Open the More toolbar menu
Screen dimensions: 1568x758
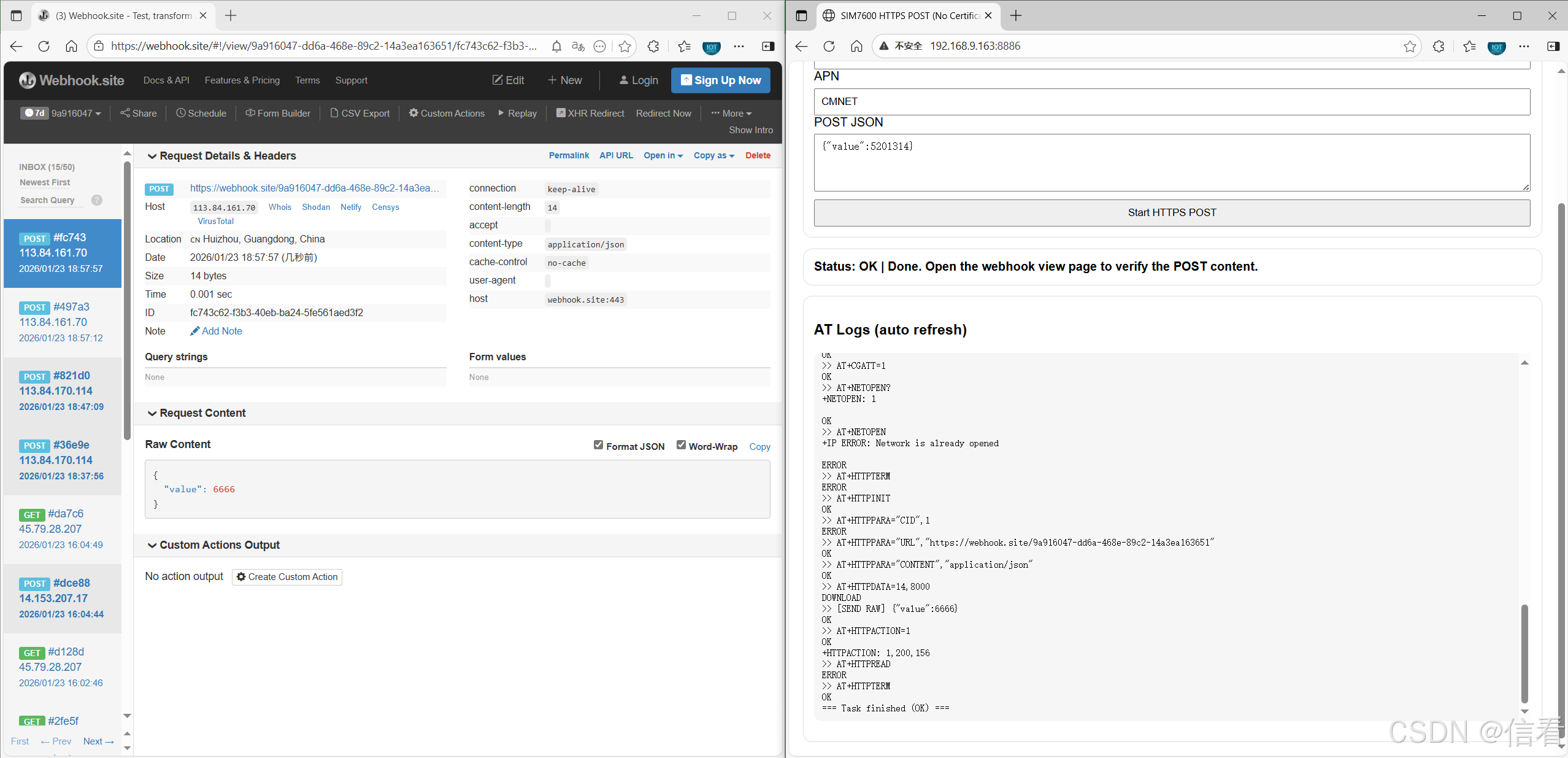731,113
